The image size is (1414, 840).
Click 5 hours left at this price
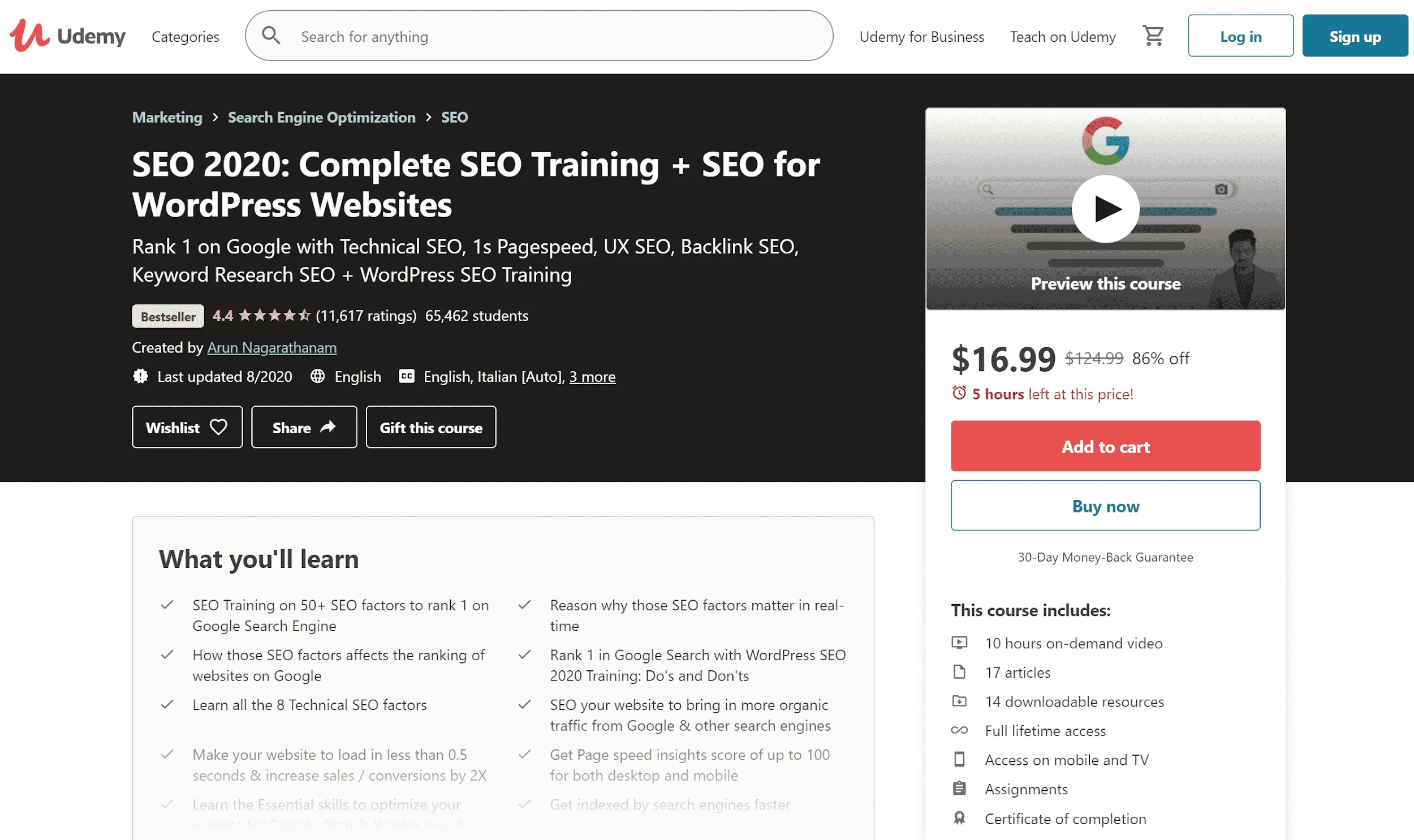(x=1053, y=393)
